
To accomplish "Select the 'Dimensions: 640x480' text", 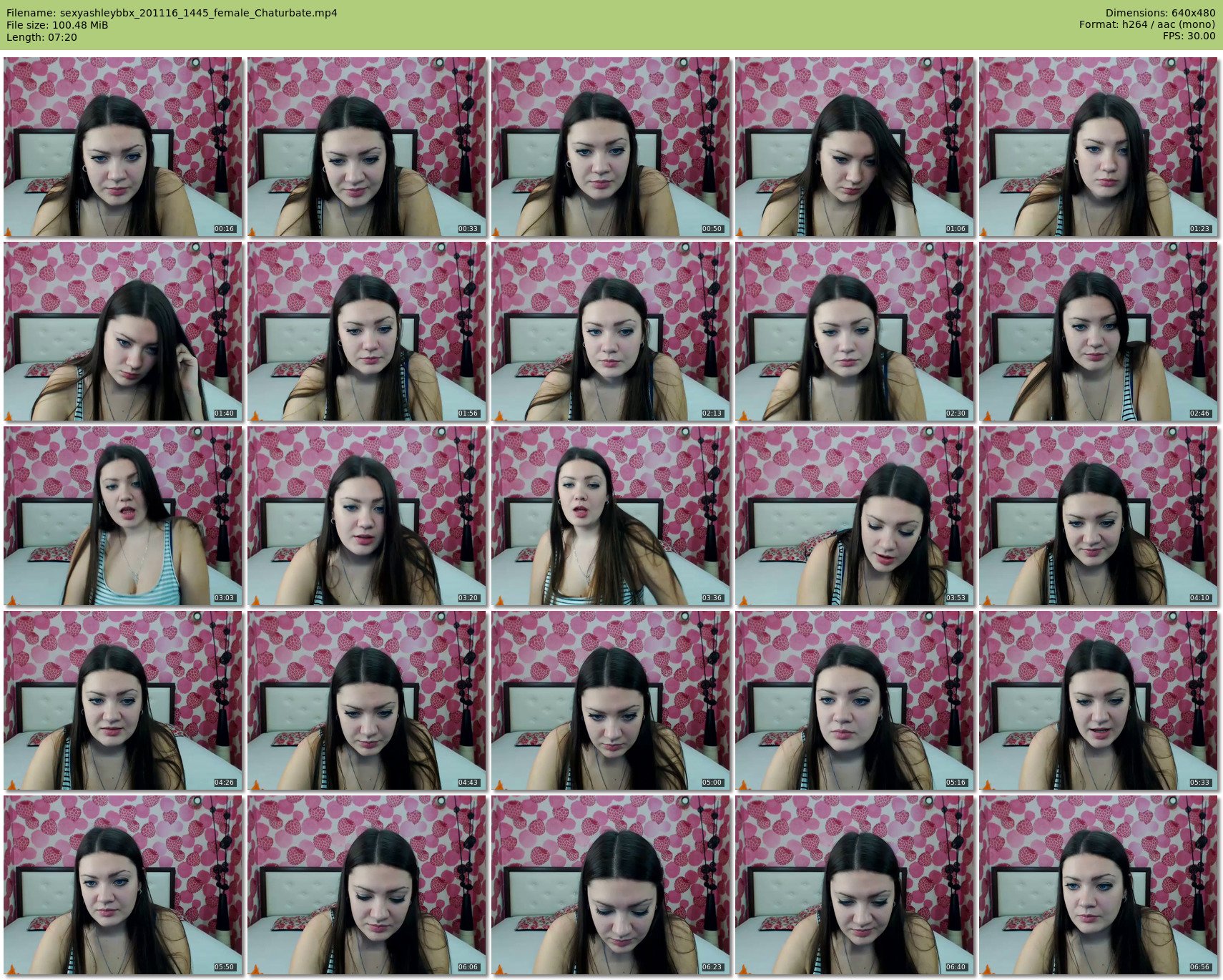I will (1160, 13).
